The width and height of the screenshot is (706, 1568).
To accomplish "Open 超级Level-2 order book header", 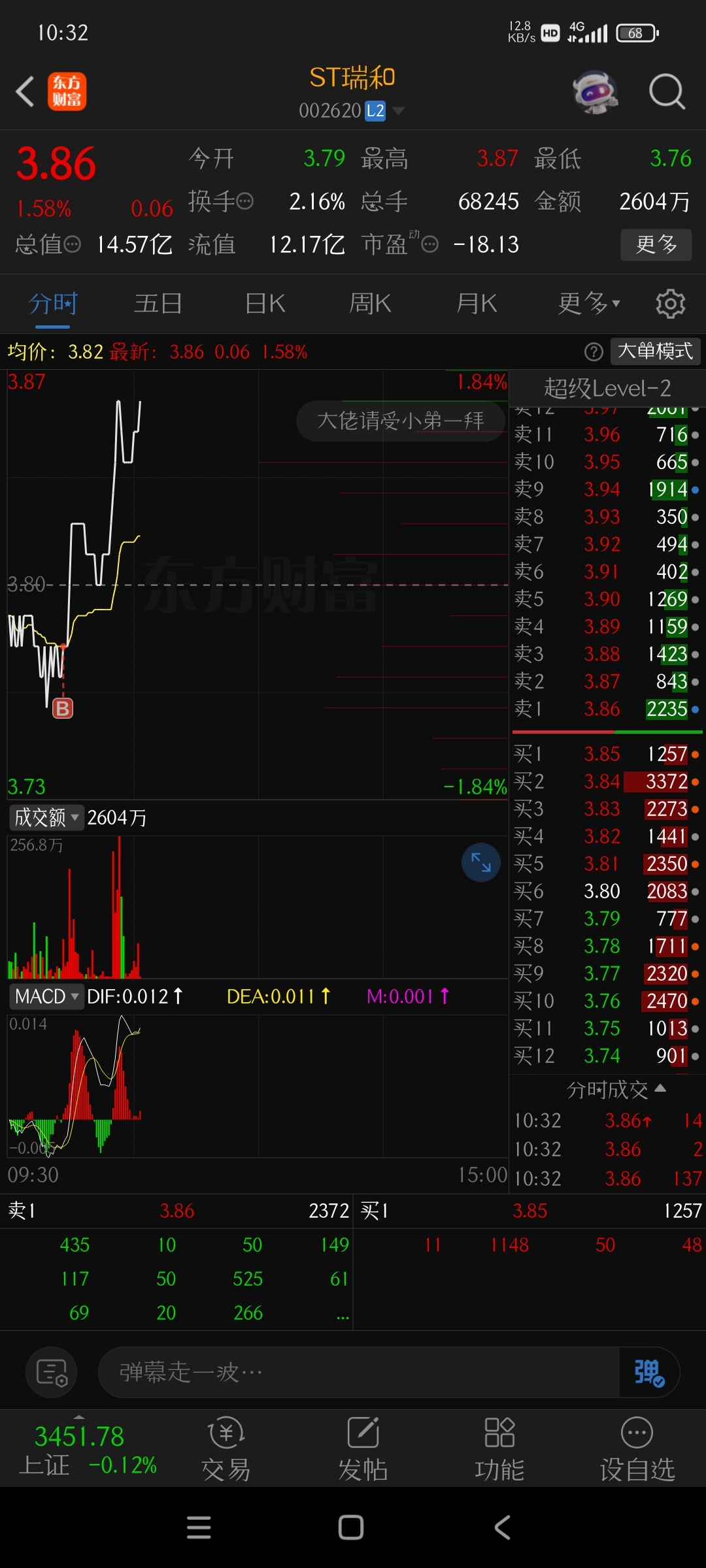I will tap(607, 388).
